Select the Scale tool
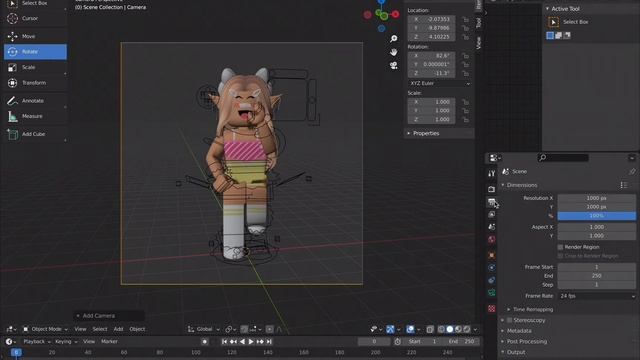The image size is (640, 360). point(35,67)
